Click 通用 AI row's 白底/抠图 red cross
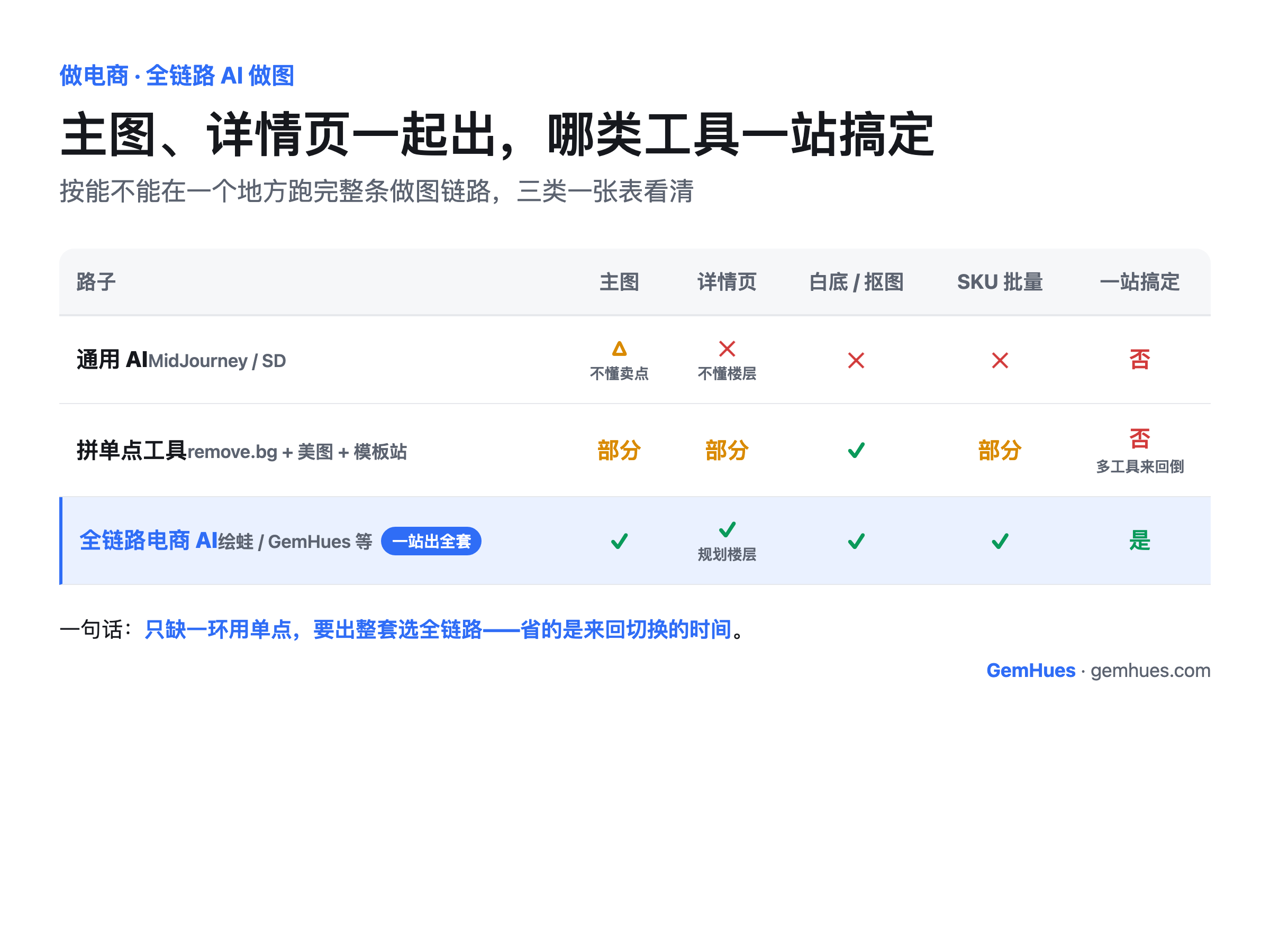This screenshot has width=1270, height=952. pos(856,360)
